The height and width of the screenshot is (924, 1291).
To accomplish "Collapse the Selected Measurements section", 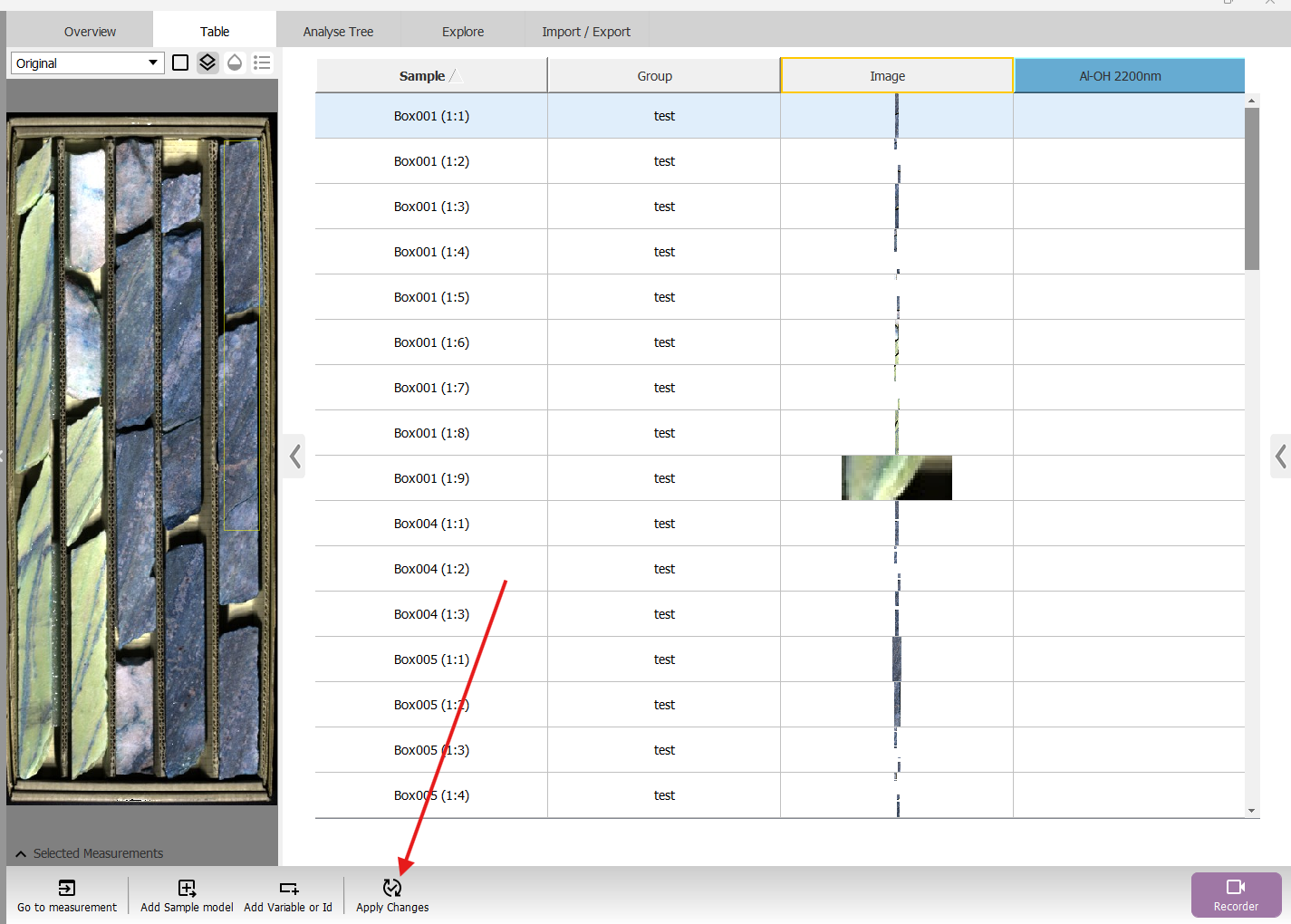I will point(21,853).
